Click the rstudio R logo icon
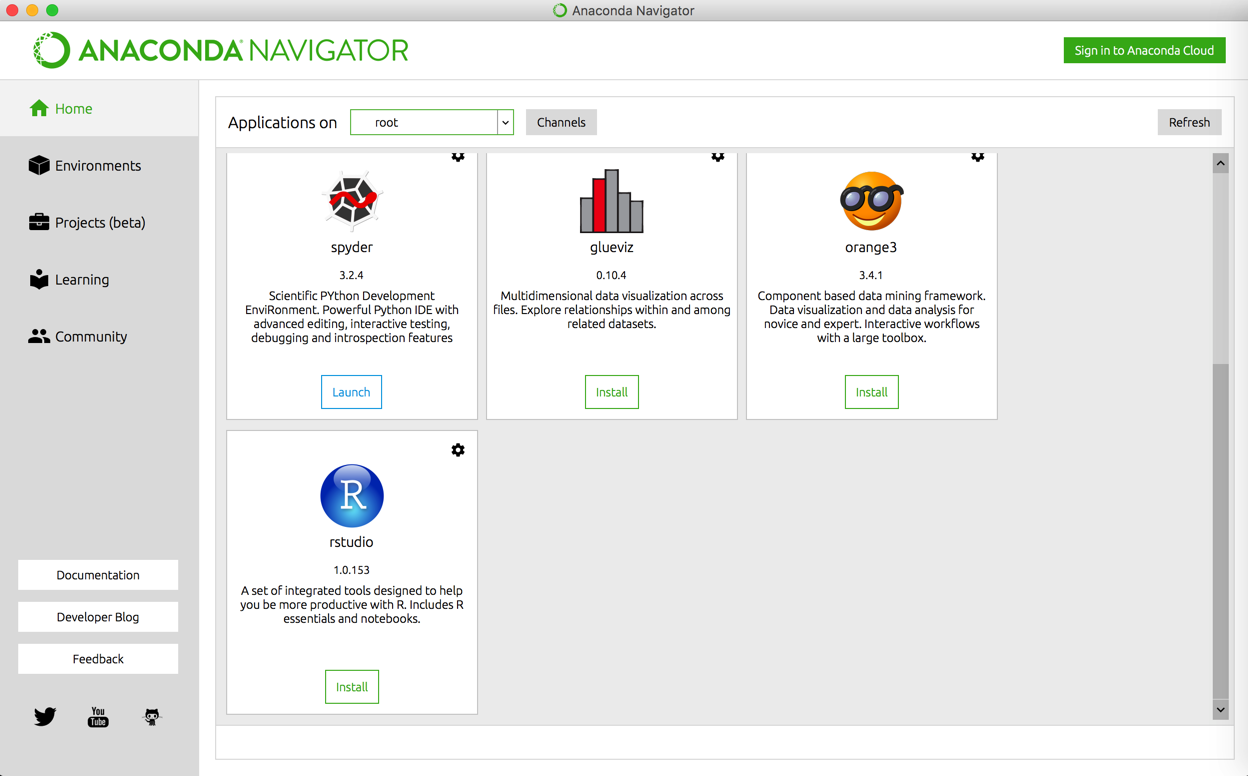Screen dimensions: 1248x776 pyautogui.click(x=352, y=495)
